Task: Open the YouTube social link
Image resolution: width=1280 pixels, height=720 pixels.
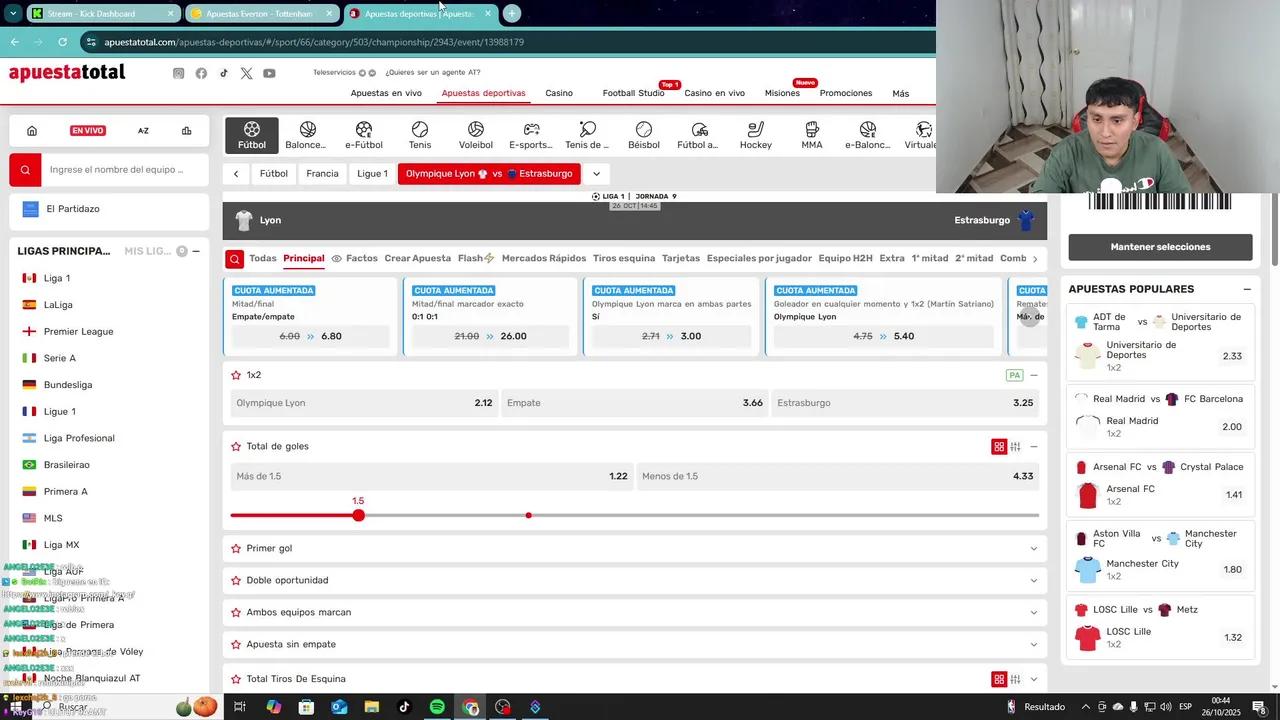Action: (269, 73)
